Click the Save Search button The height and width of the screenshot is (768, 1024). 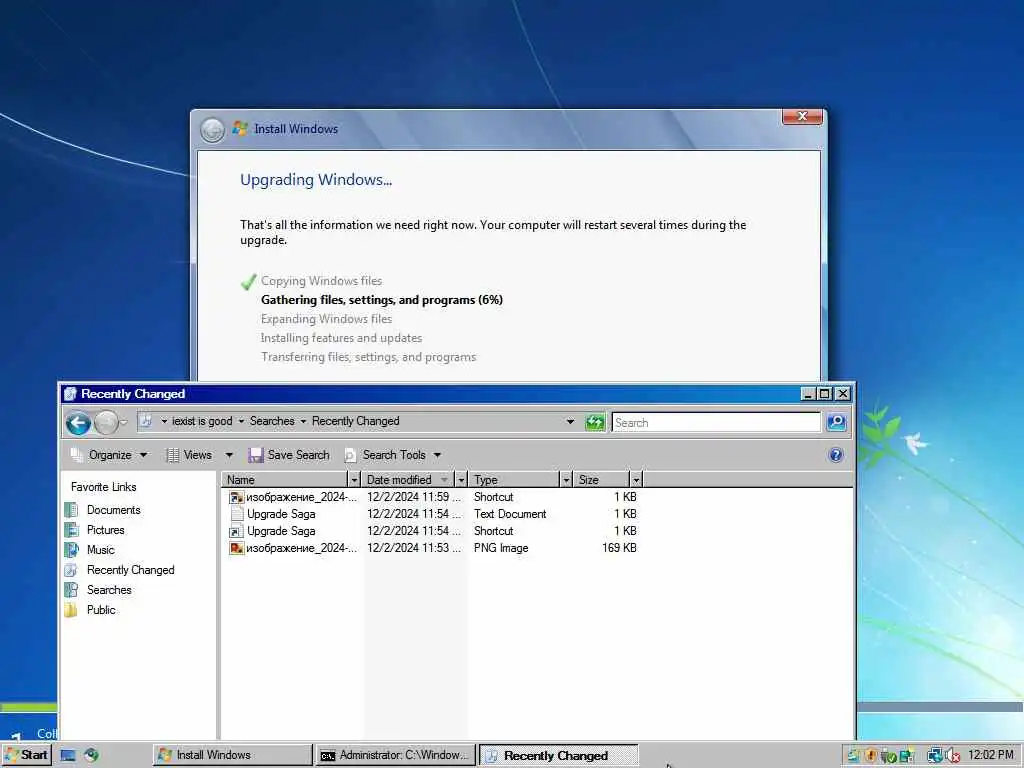(289, 455)
